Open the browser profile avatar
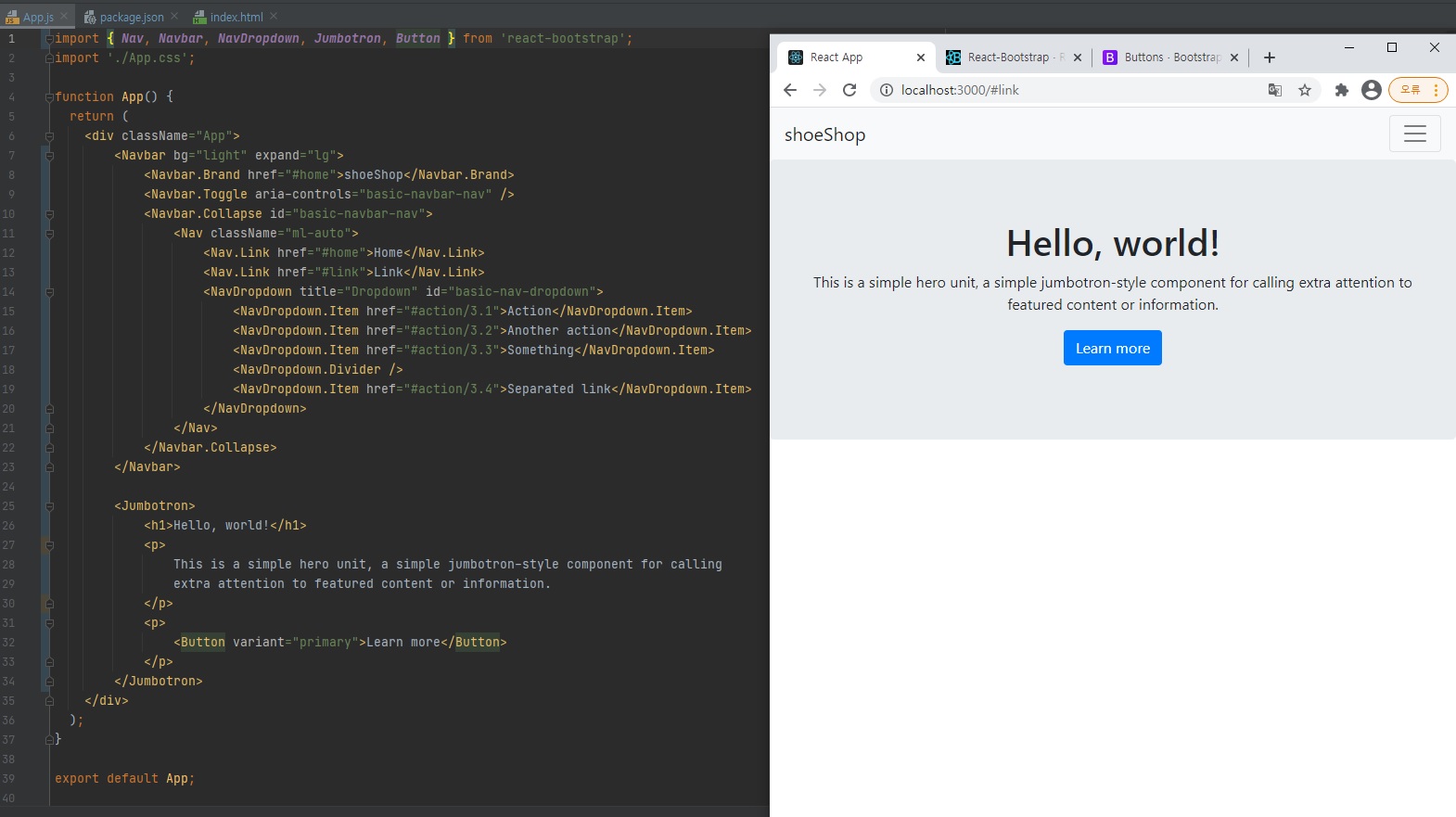This screenshot has height=817, width=1456. (1372, 90)
